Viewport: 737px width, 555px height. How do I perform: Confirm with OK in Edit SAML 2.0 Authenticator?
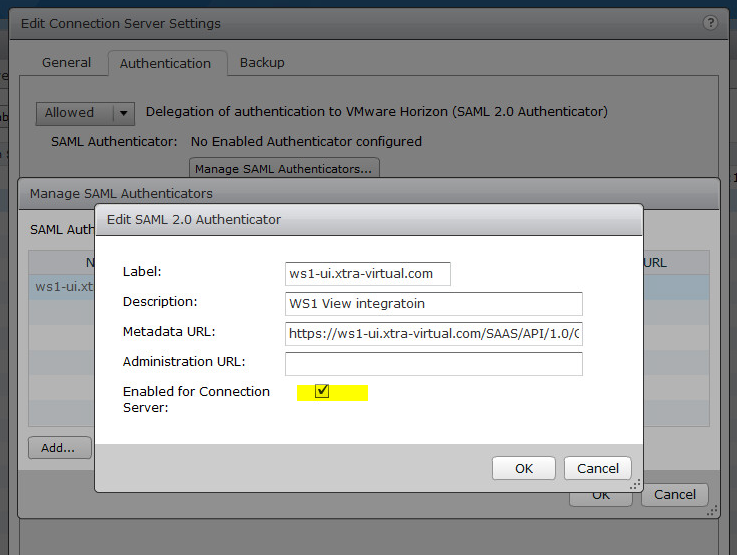(524, 468)
